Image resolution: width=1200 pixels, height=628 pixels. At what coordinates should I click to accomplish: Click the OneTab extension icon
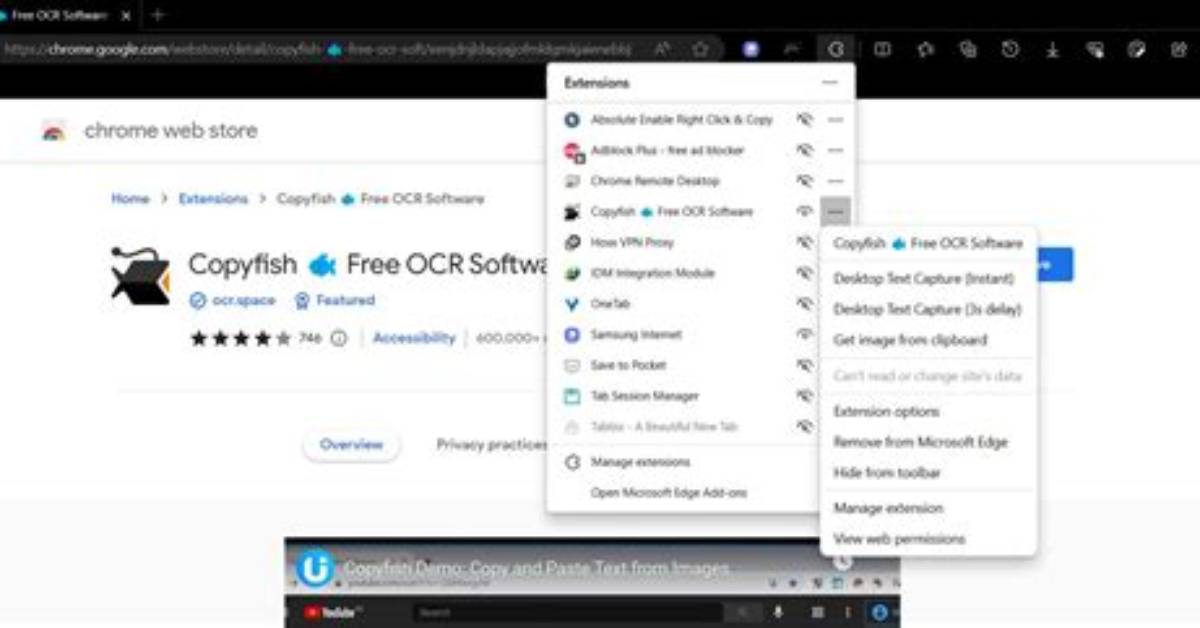pyautogui.click(x=572, y=304)
